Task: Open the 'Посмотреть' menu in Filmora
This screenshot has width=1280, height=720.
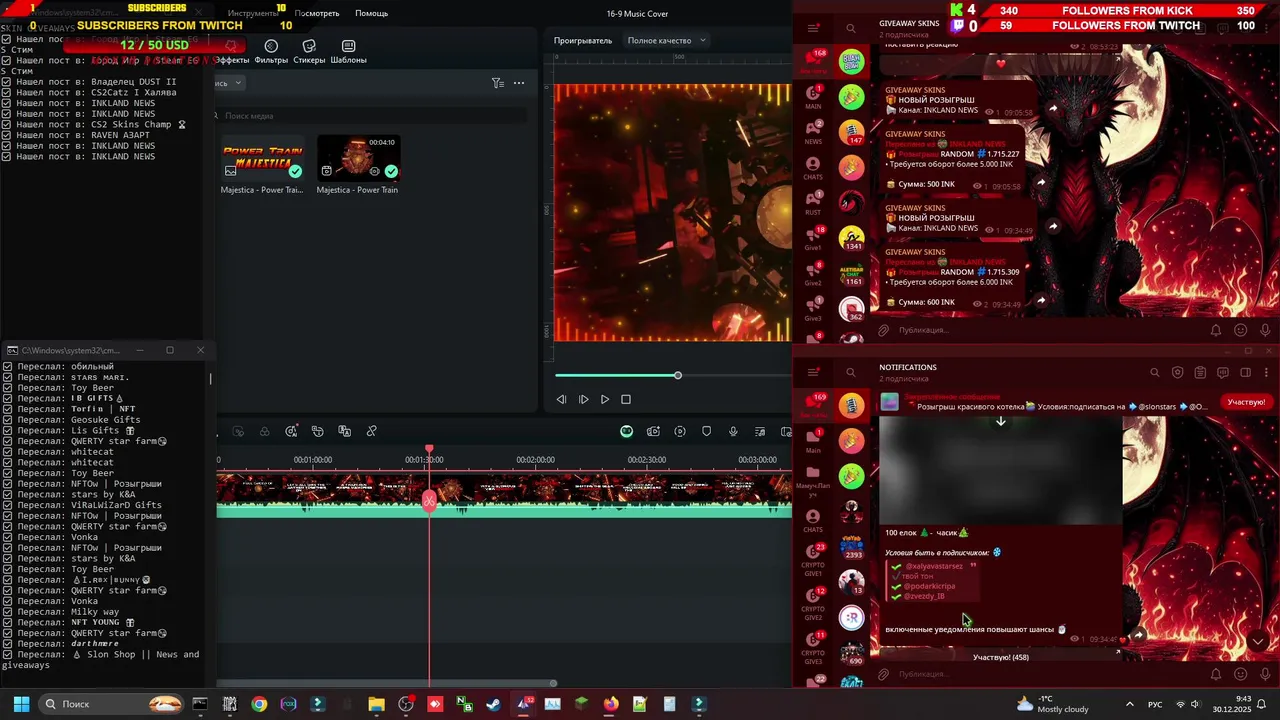Action: click(317, 13)
